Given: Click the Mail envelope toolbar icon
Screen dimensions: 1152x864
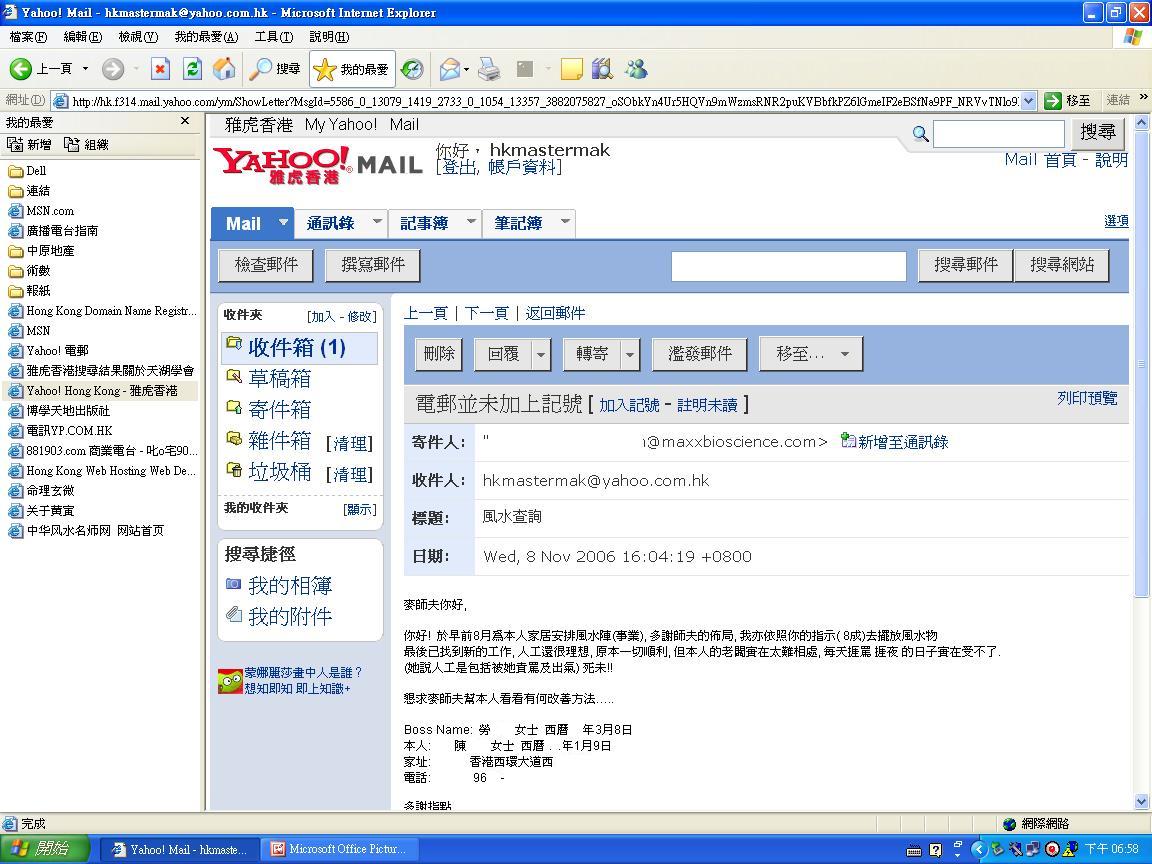Looking at the screenshot, I should click(x=449, y=69).
